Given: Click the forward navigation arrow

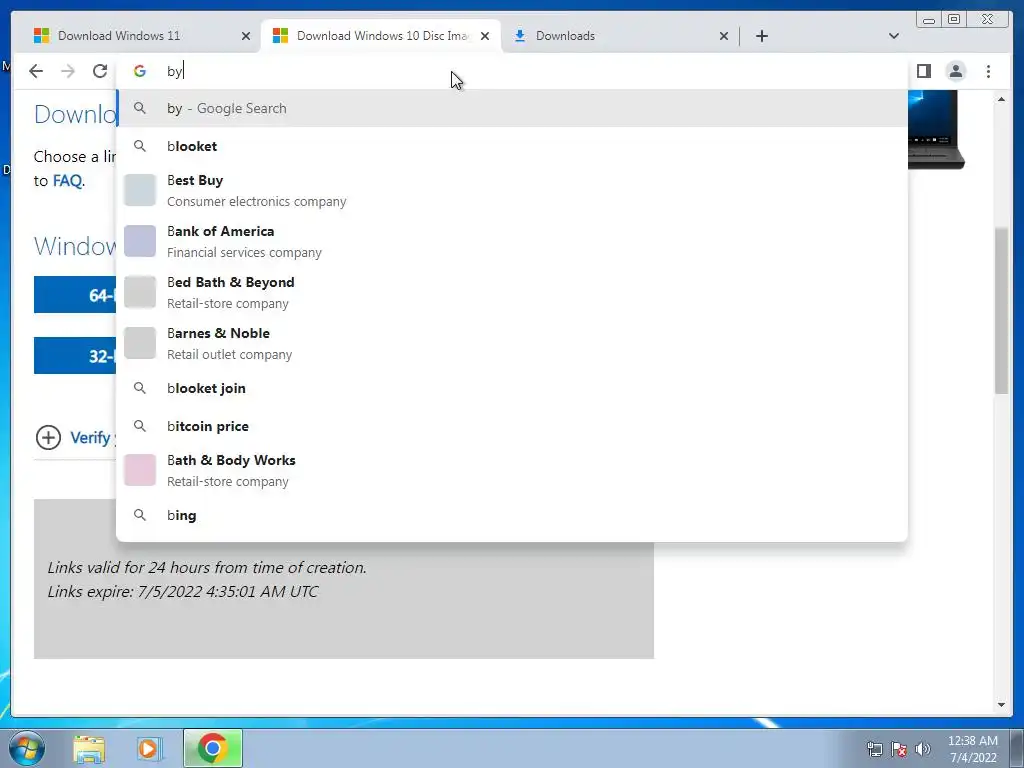Looking at the screenshot, I should 68,71.
